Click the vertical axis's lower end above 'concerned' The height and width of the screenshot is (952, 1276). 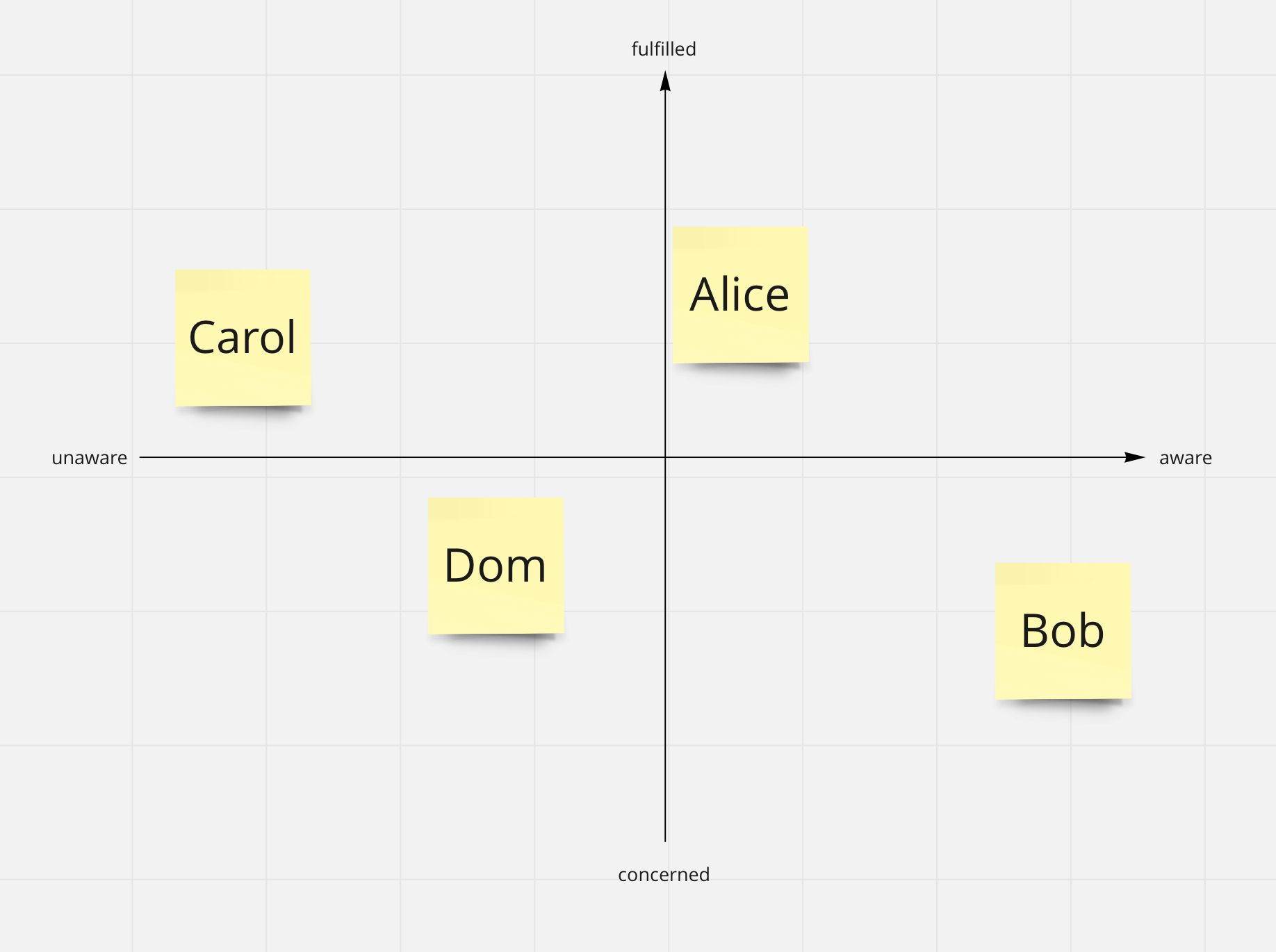(x=665, y=840)
